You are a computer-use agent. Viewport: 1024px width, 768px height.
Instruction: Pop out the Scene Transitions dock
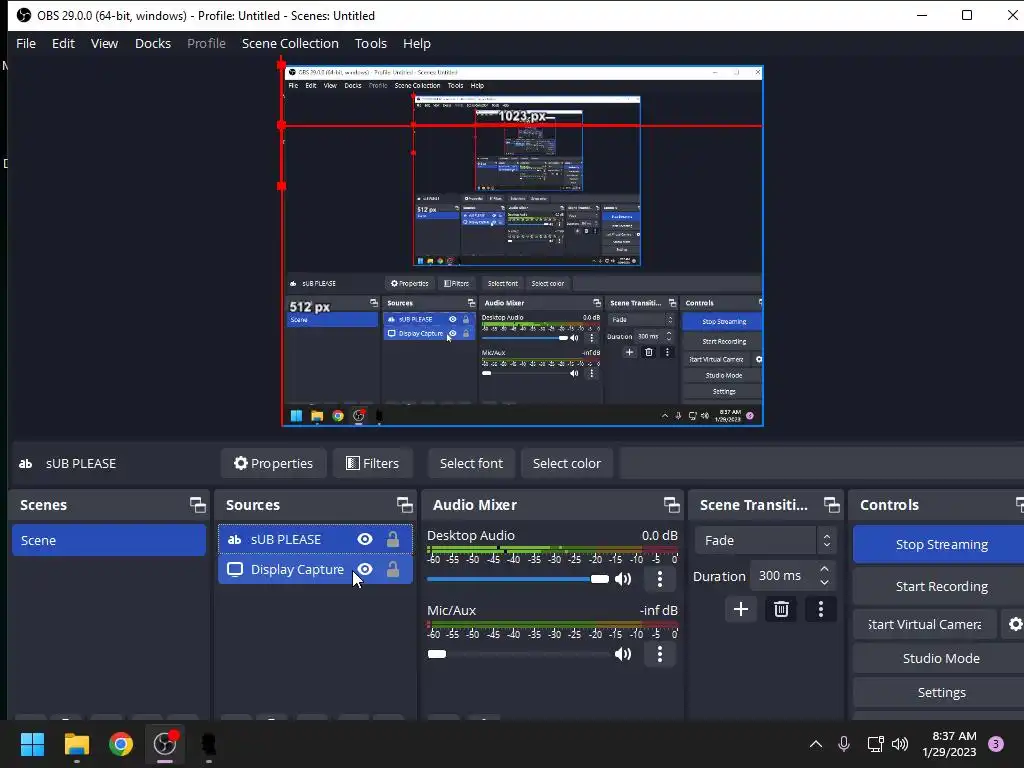click(831, 505)
